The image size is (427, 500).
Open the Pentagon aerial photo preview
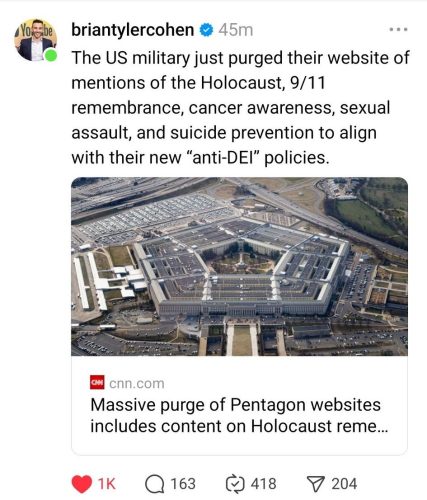coord(239,267)
